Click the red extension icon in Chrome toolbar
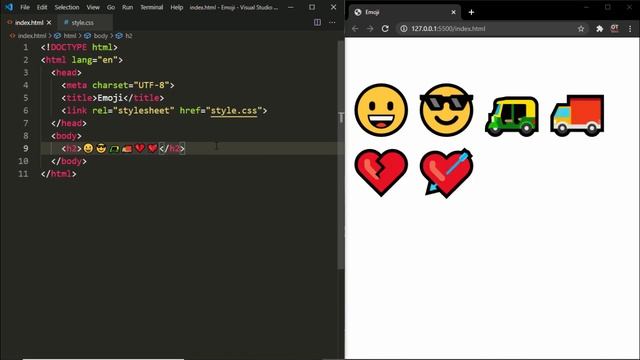The height and width of the screenshot is (360, 640). (614, 29)
